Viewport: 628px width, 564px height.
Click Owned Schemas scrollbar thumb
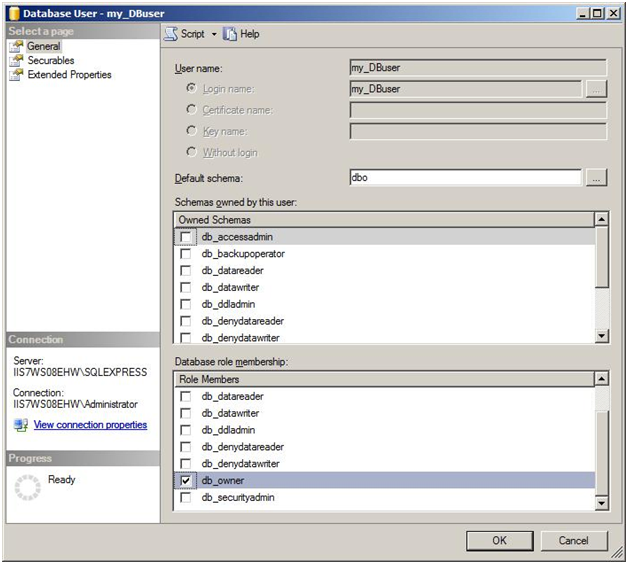point(602,257)
